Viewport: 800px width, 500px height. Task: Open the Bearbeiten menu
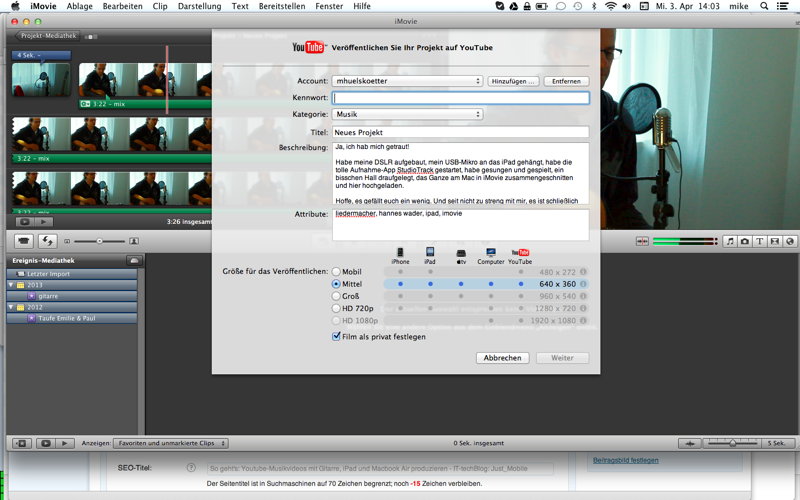tap(121, 6)
